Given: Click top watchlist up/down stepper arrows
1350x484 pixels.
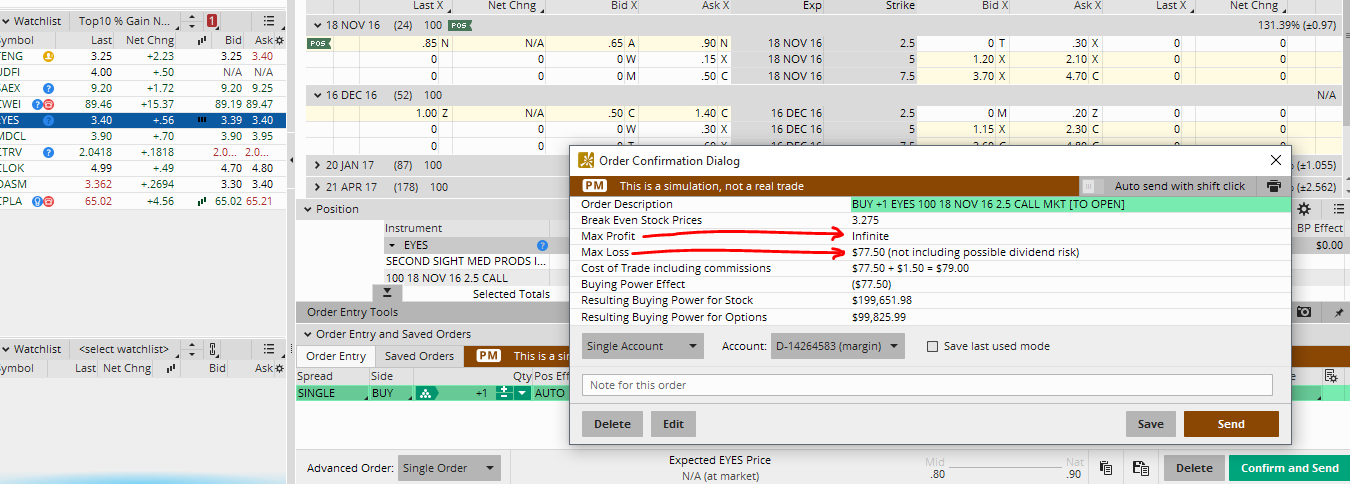Looking at the screenshot, I should pyautogui.click(x=192, y=20).
